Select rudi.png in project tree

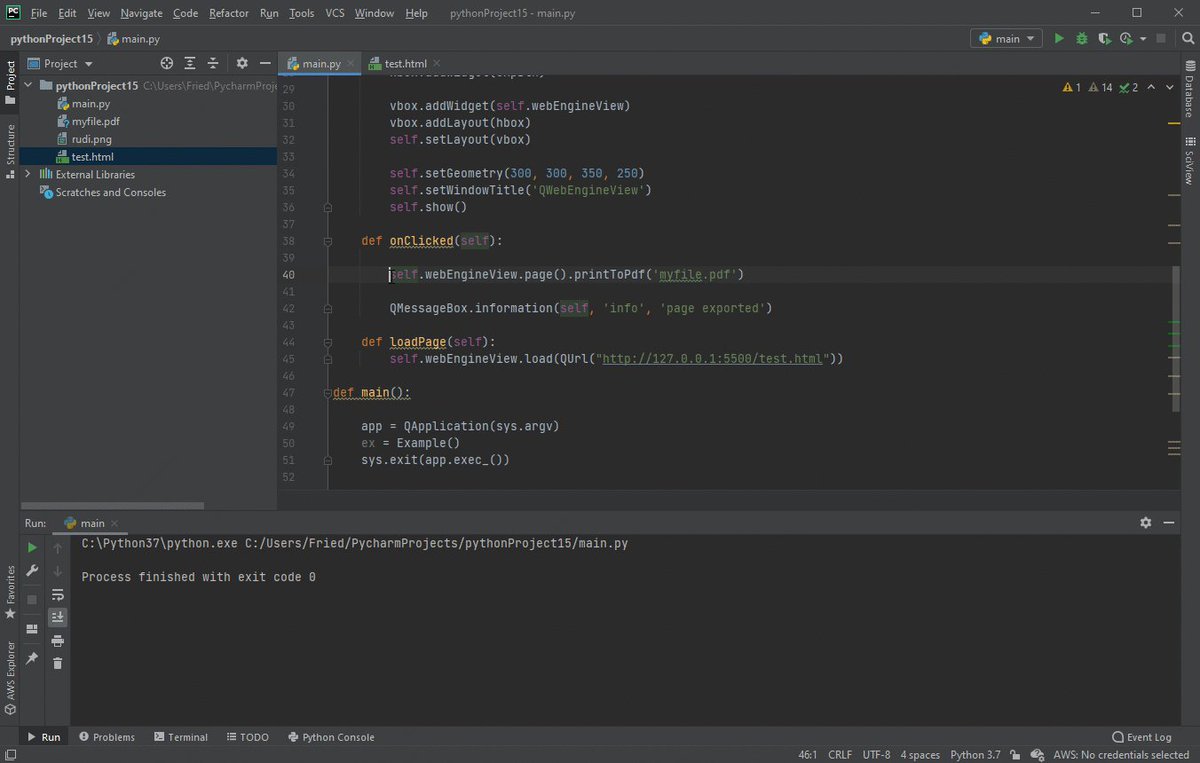[91, 139]
